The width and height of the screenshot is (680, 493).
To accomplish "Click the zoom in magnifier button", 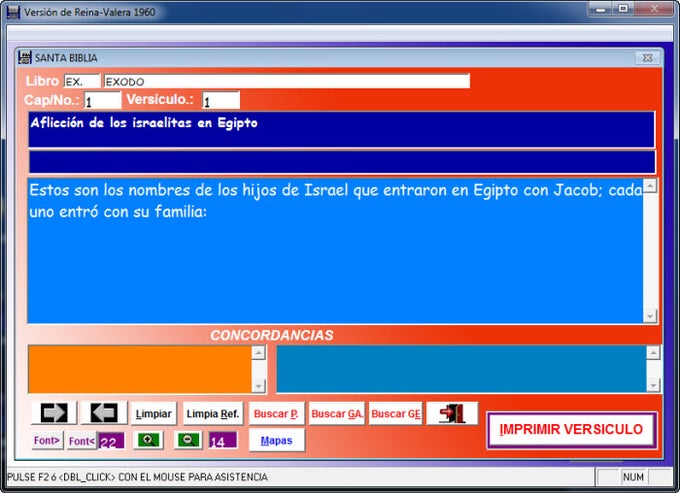I will point(148,440).
